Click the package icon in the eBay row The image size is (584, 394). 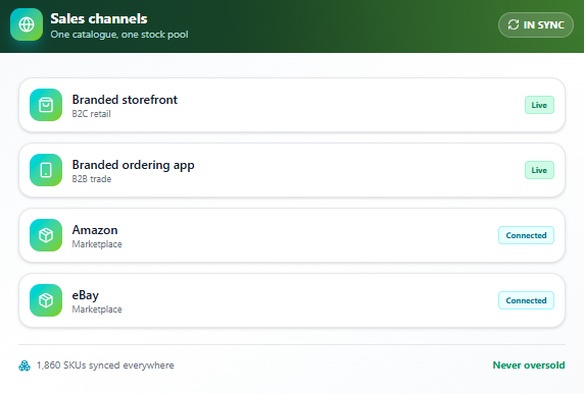46,300
